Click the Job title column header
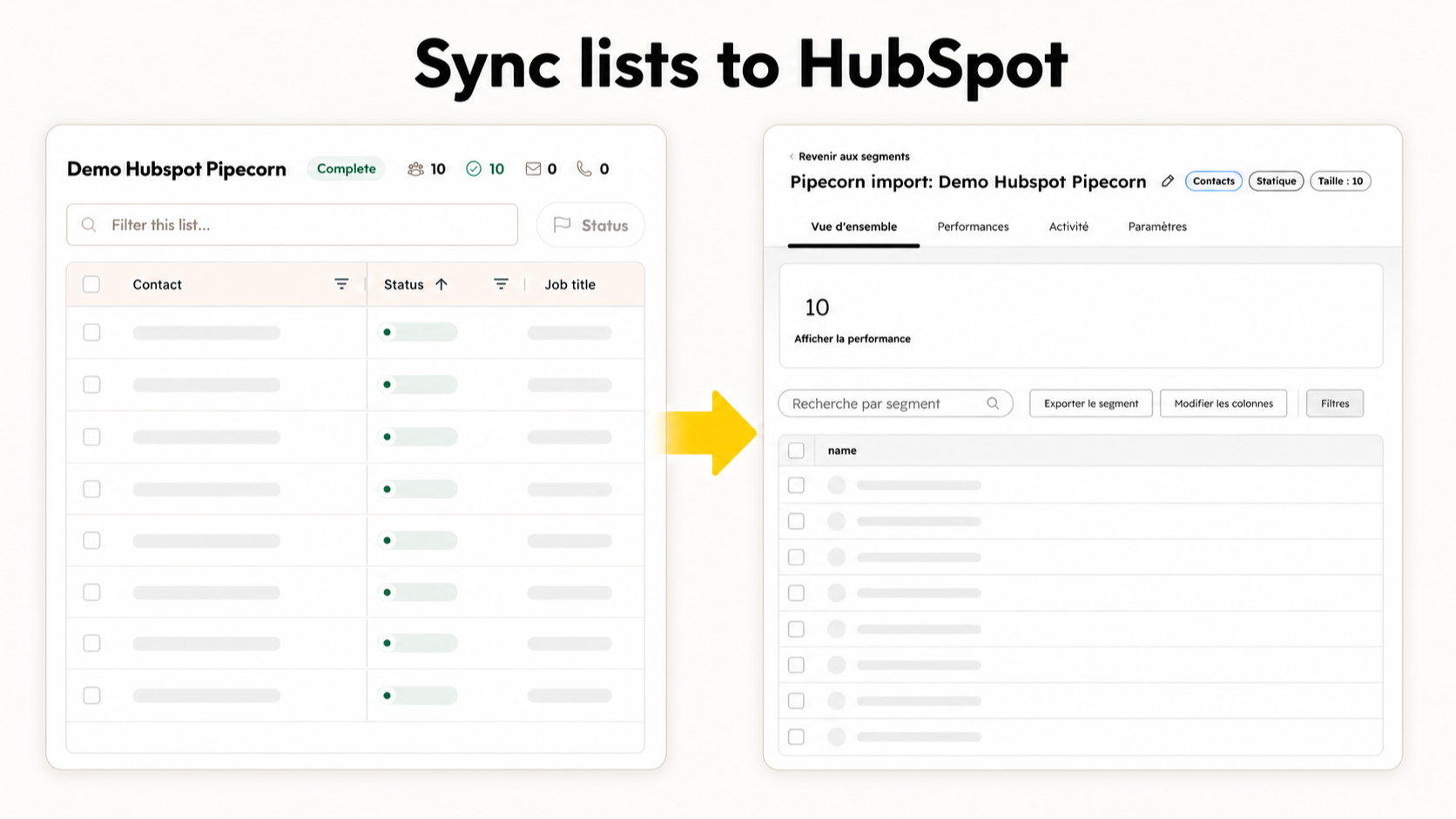 tap(570, 284)
